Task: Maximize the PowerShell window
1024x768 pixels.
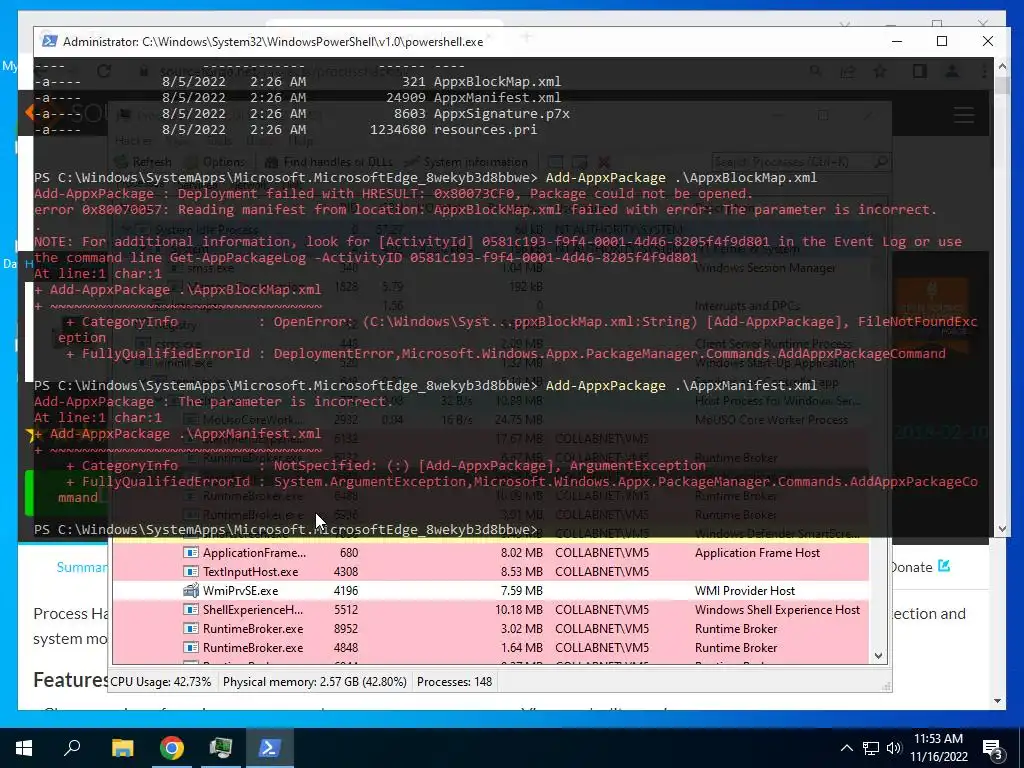Action: 942,41
